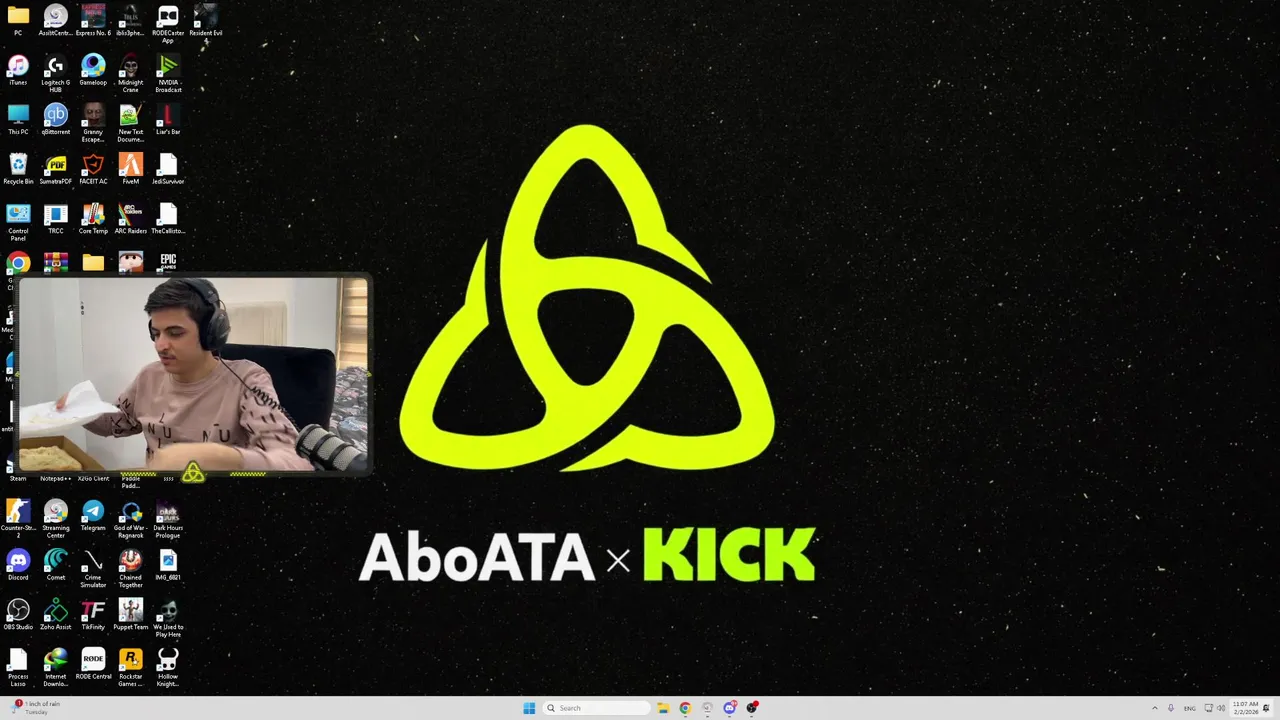
Task: Click the webcam overlay thumbnail
Action: (x=194, y=375)
